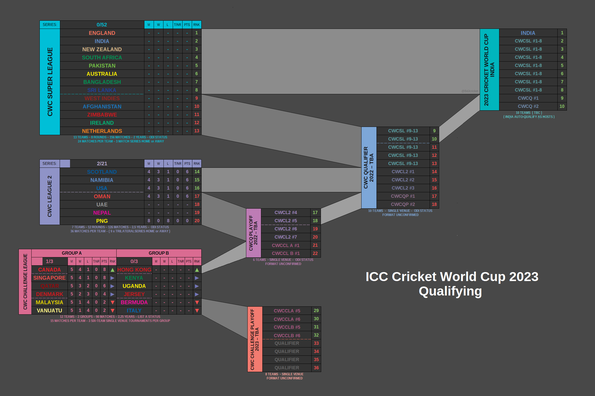Image resolution: width=595 pixels, height=396 pixels.
Task: Click CWCQP #2 qualifier slot
Action: [x=403, y=204]
